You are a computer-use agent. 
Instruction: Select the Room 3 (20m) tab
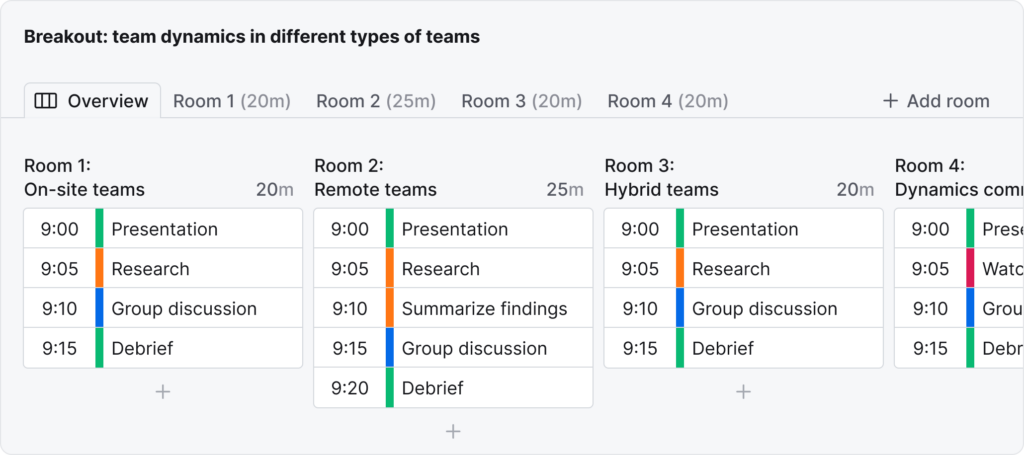pyautogui.click(x=521, y=101)
